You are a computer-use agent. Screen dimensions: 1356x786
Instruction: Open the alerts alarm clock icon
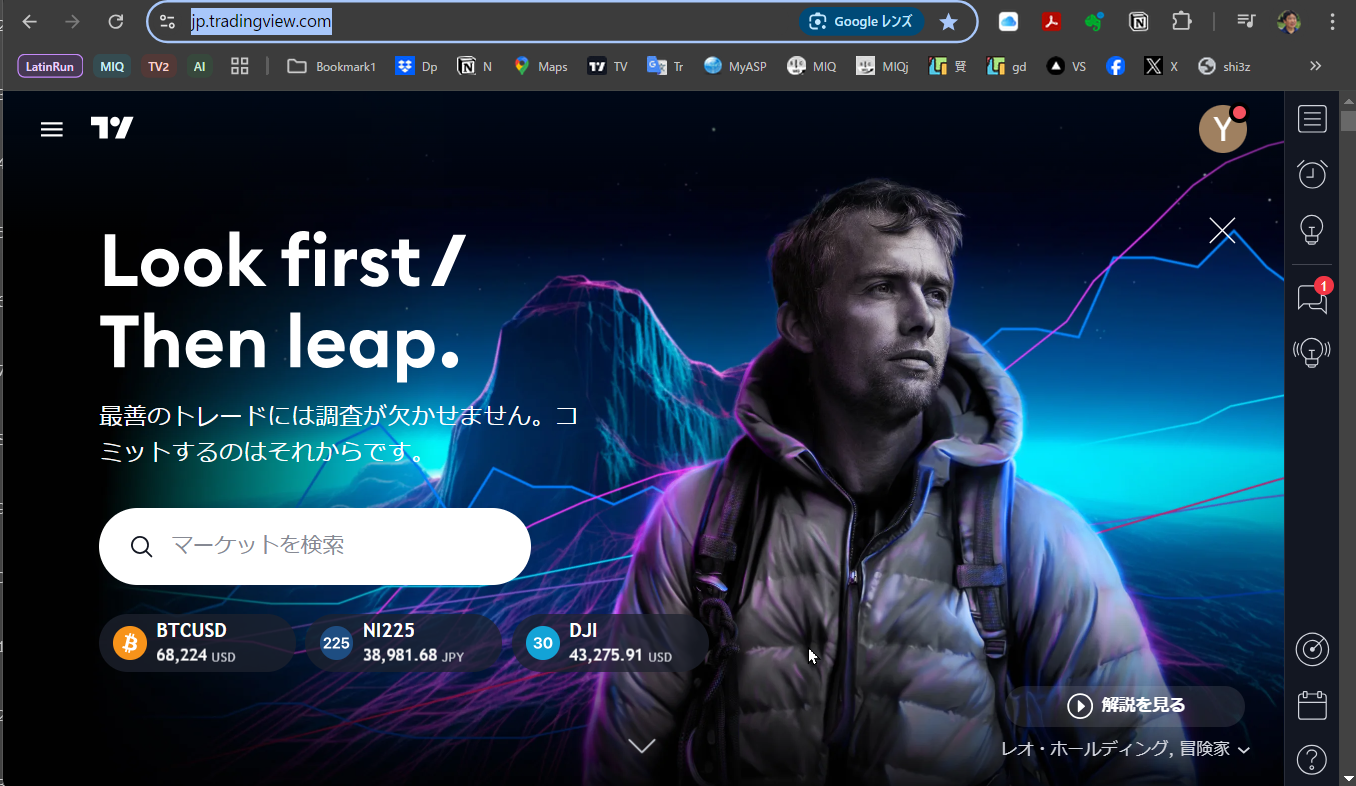point(1312,174)
